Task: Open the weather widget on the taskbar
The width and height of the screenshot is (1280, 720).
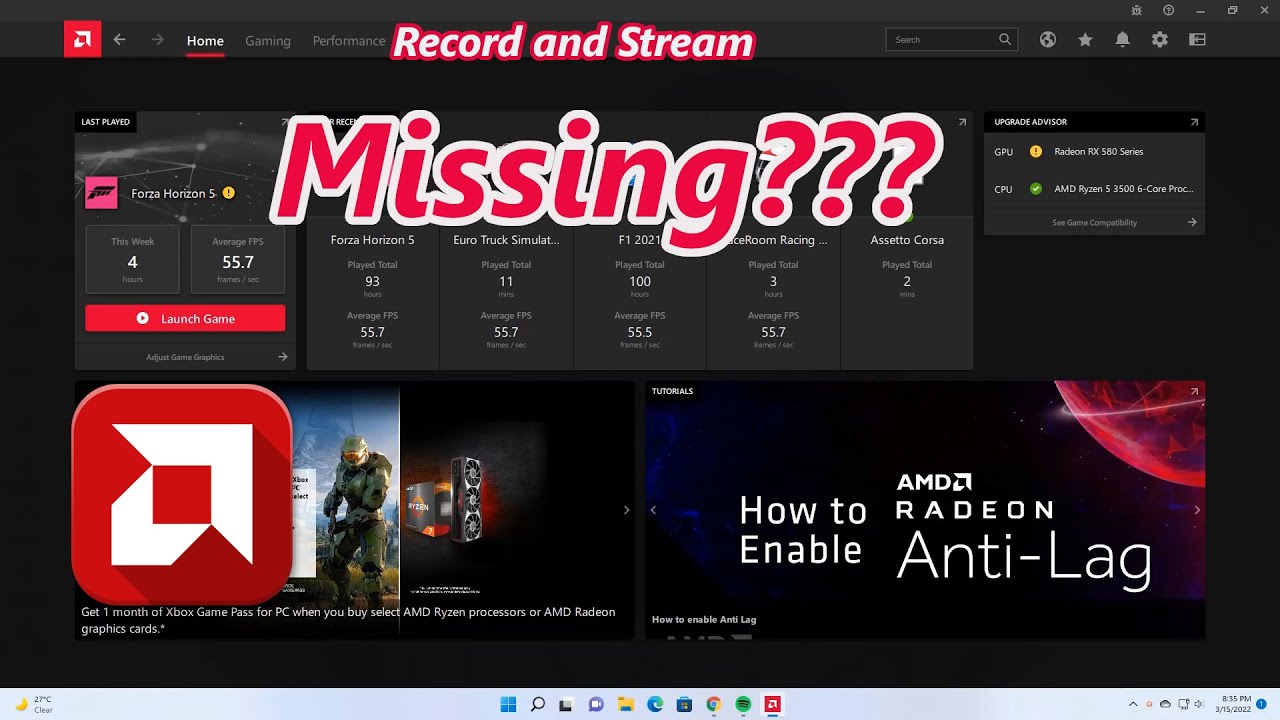Action: click(x=33, y=704)
